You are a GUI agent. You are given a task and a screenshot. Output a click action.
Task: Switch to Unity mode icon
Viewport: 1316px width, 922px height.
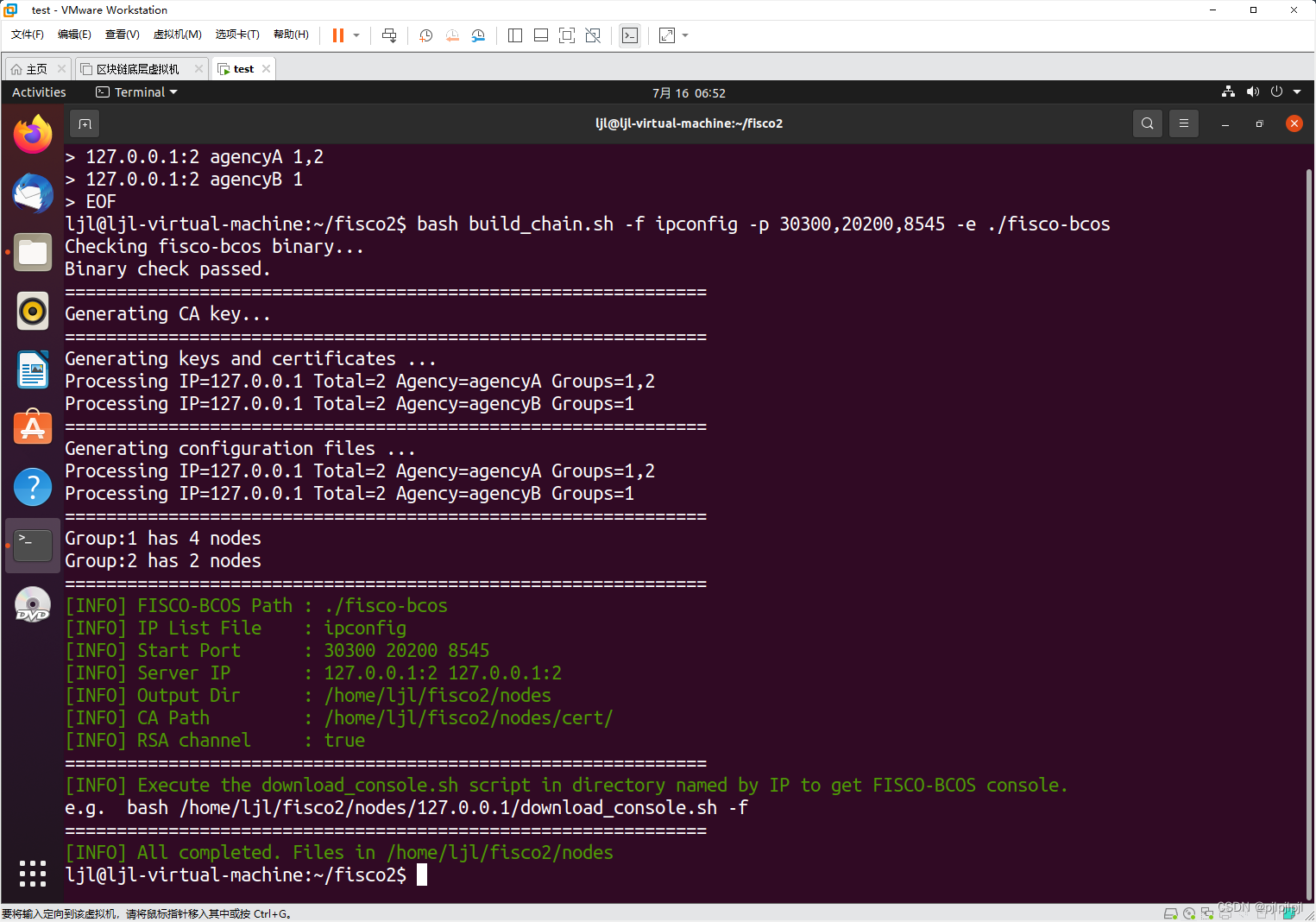pos(593,35)
